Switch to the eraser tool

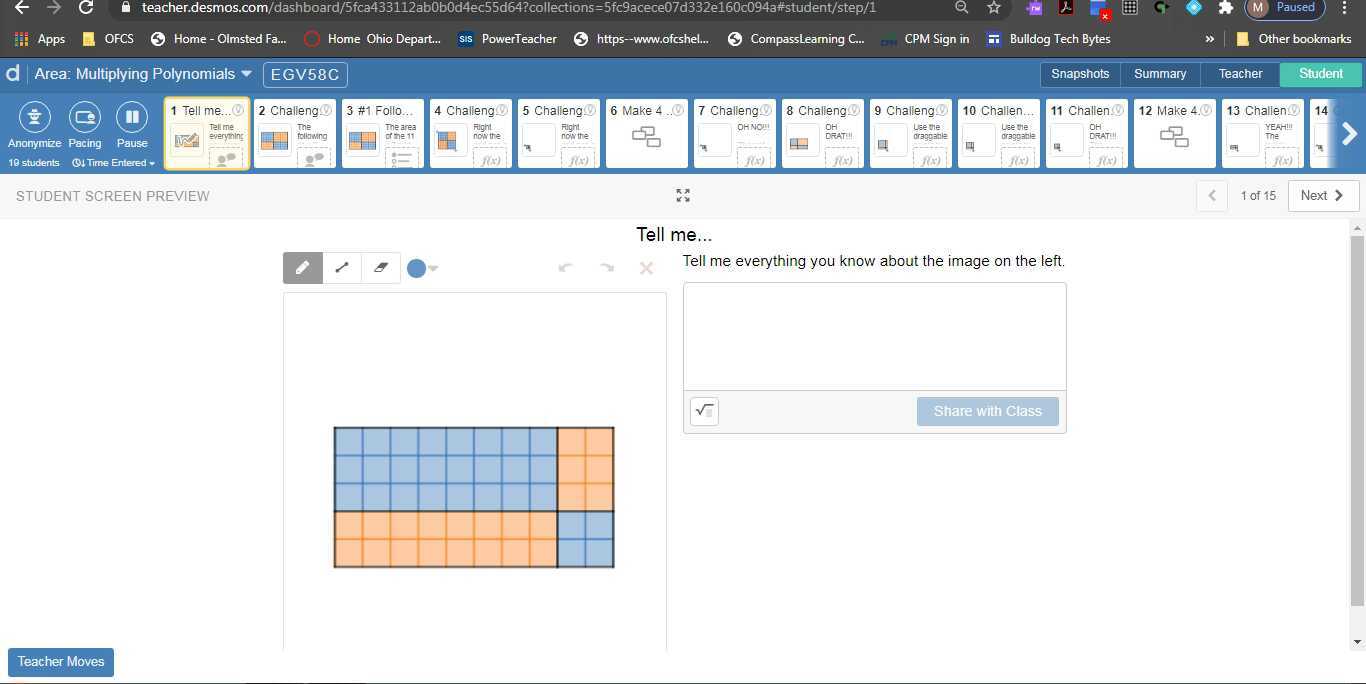[380, 267]
